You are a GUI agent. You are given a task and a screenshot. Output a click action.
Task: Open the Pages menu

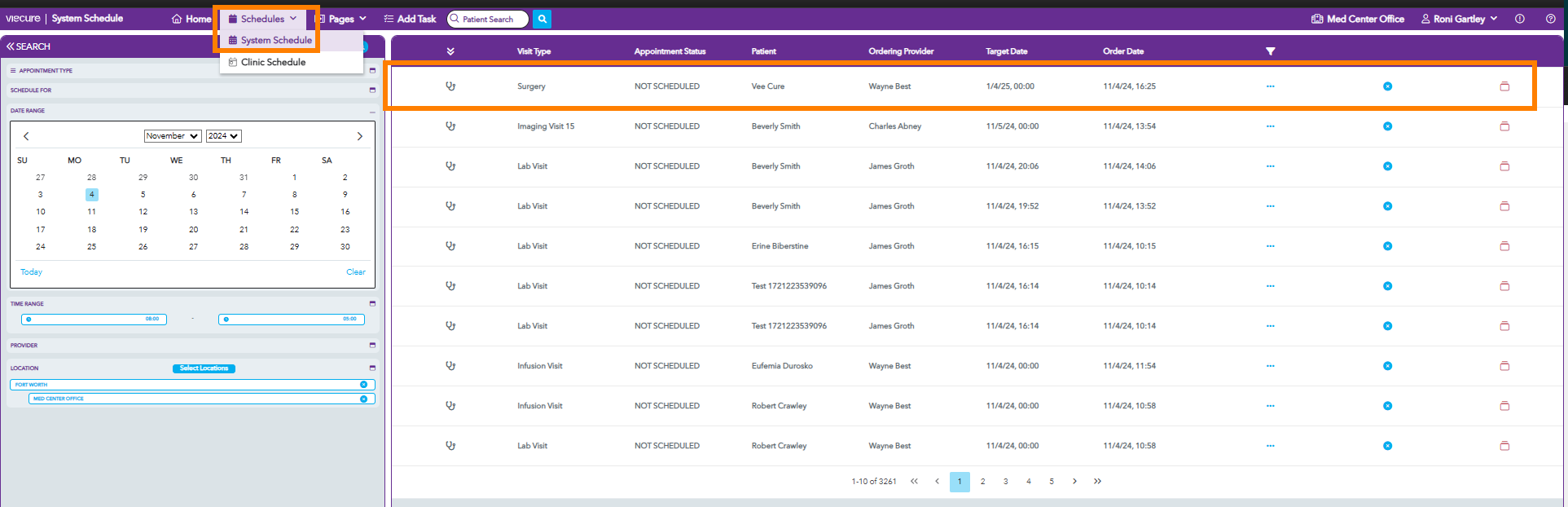[340, 19]
